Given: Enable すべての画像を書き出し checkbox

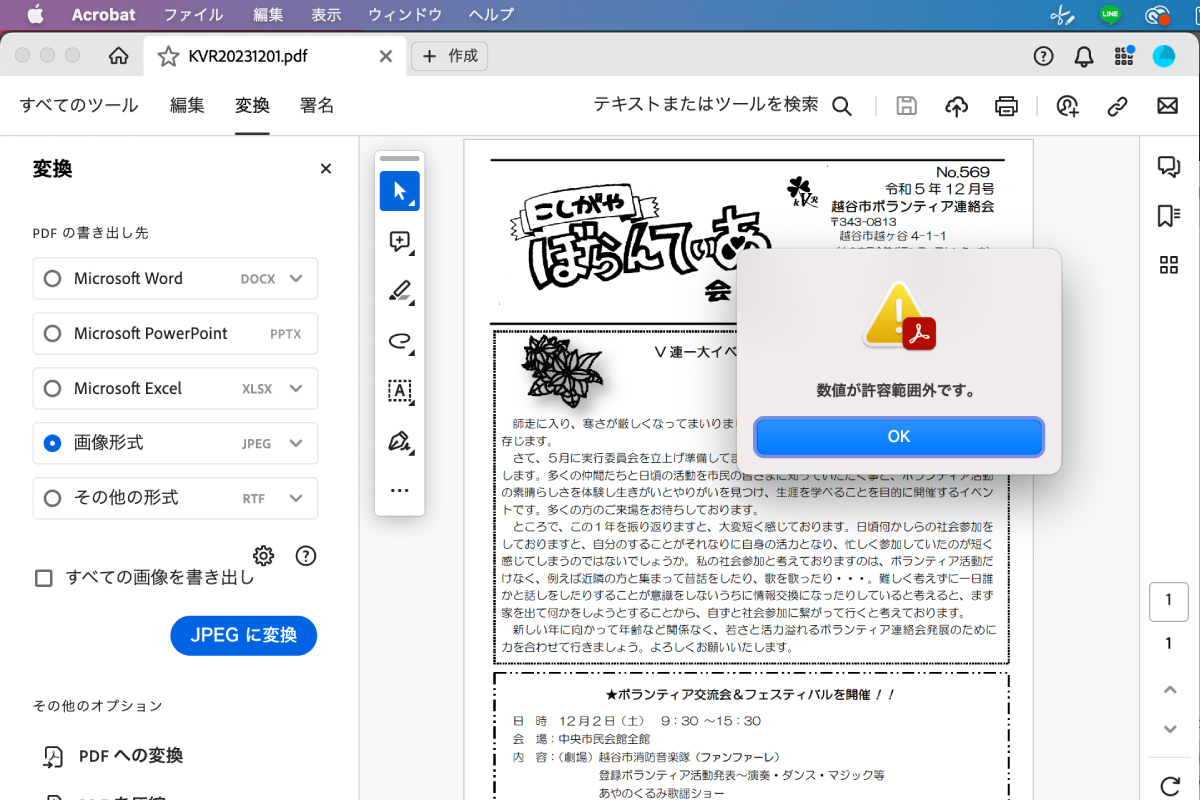Looking at the screenshot, I should (44, 578).
